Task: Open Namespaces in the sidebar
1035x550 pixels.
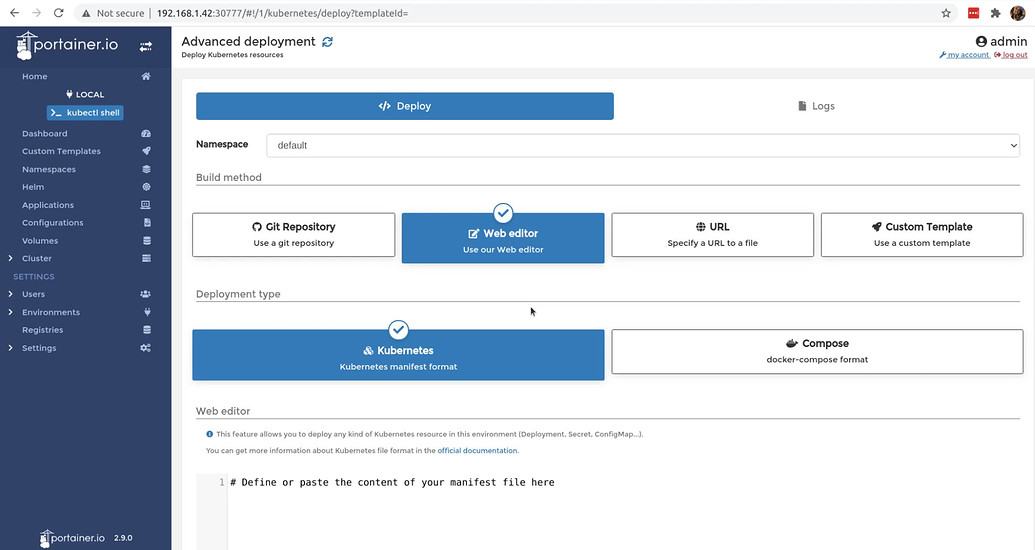Action: tap(49, 169)
